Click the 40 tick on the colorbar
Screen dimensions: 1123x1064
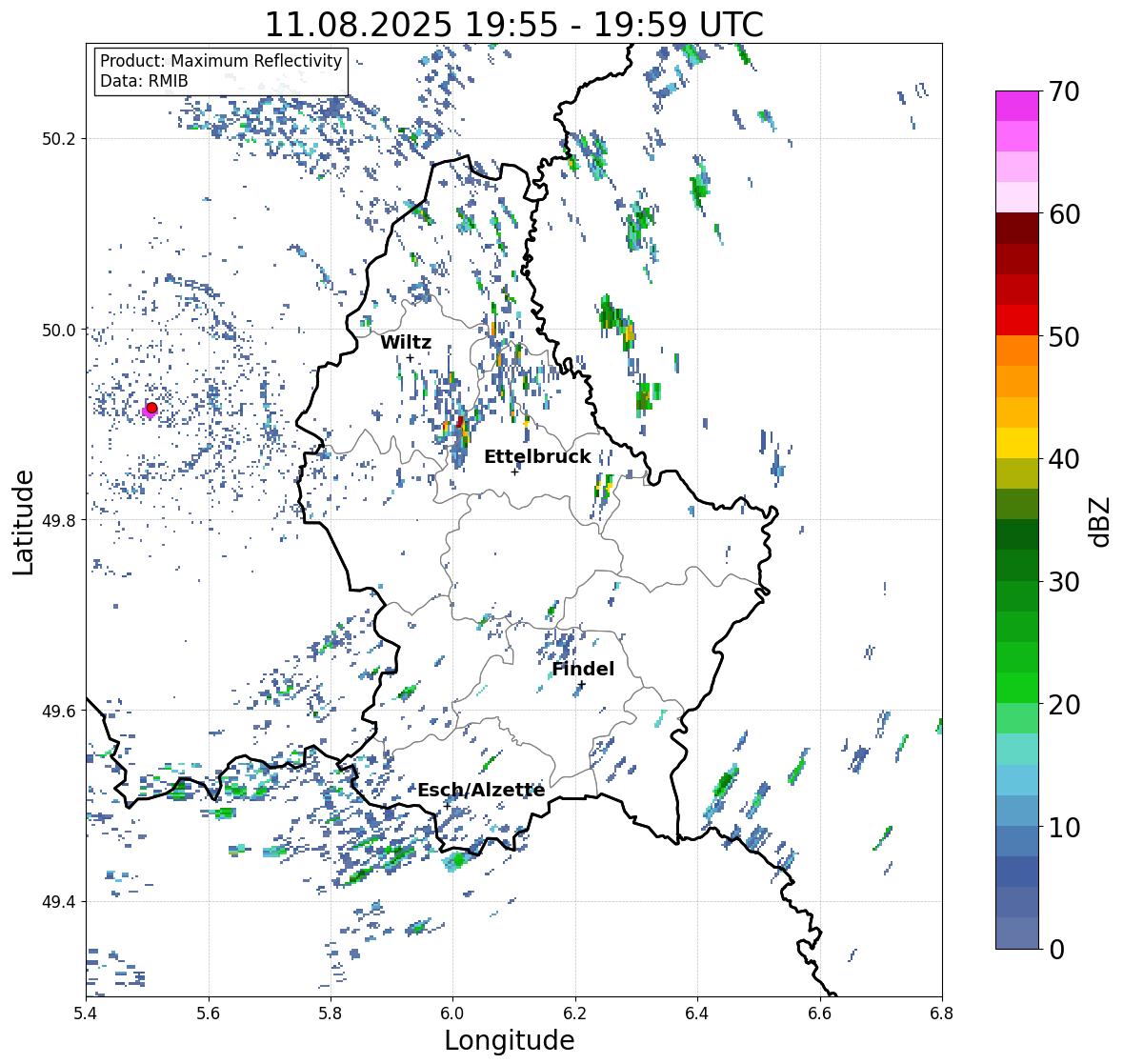1063,459
